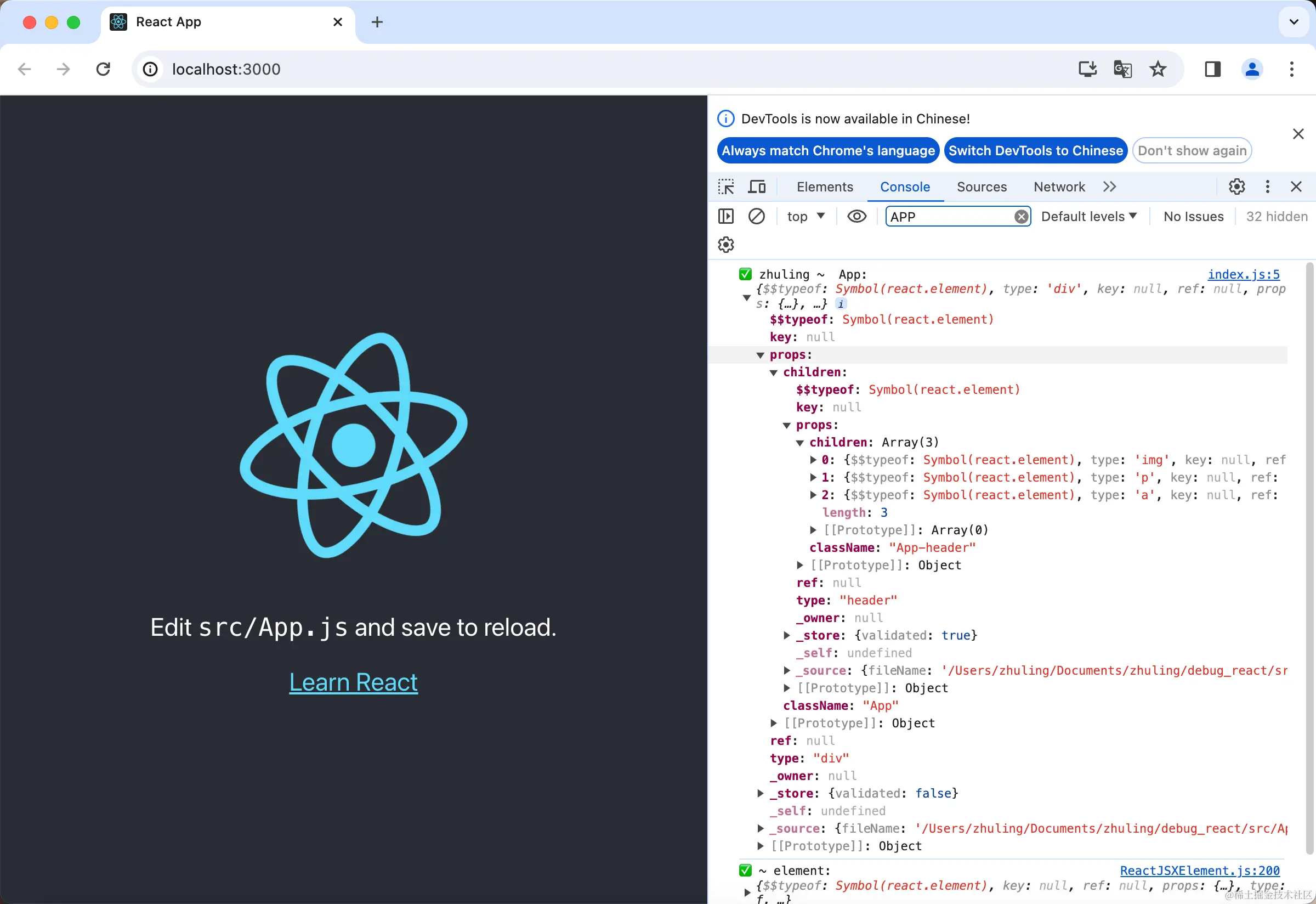Viewport: 1316px width, 904px height.
Task: Toggle the live expression eye icon
Action: point(856,216)
